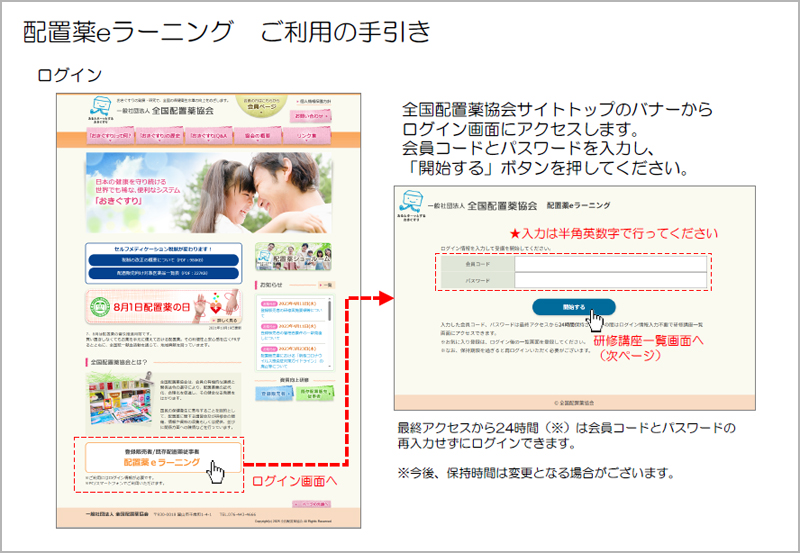
Task: Open the second blue self-medication PDF link
Action: (162, 272)
